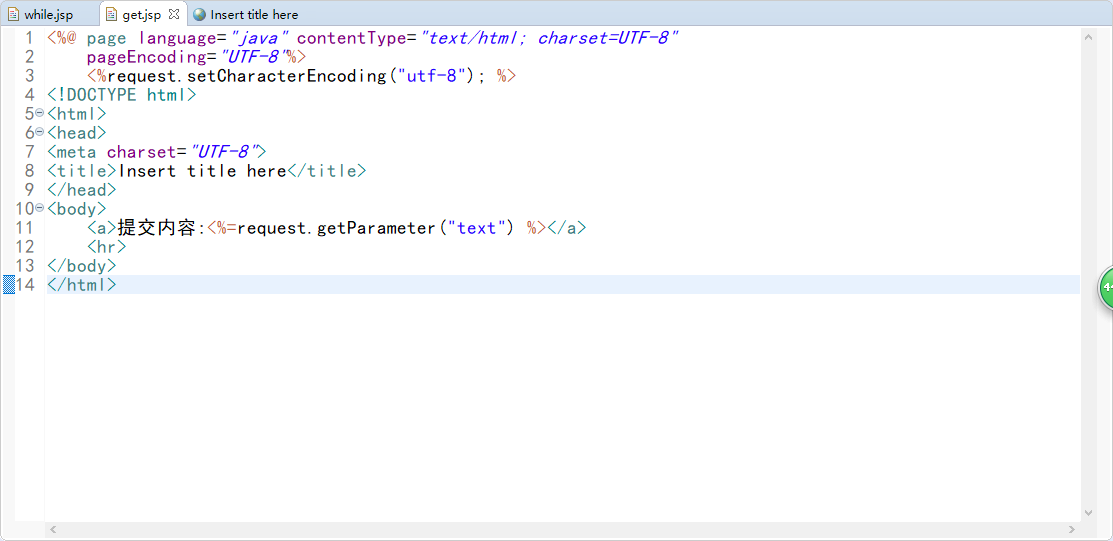The width and height of the screenshot is (1113, 541).
Task: Collapse the <head> fold on line 6
Action: [40, 132]
